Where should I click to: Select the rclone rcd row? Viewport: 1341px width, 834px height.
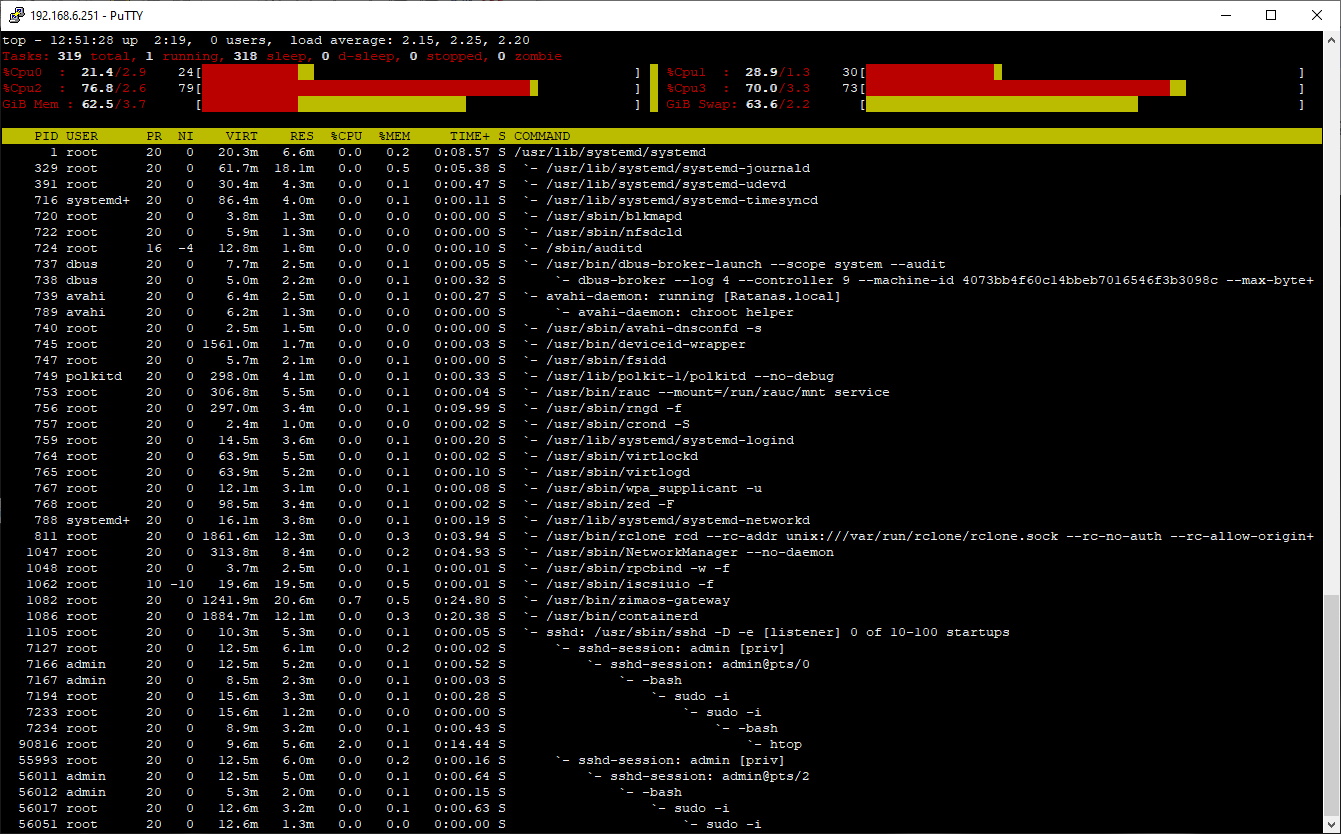coord(661,536)
